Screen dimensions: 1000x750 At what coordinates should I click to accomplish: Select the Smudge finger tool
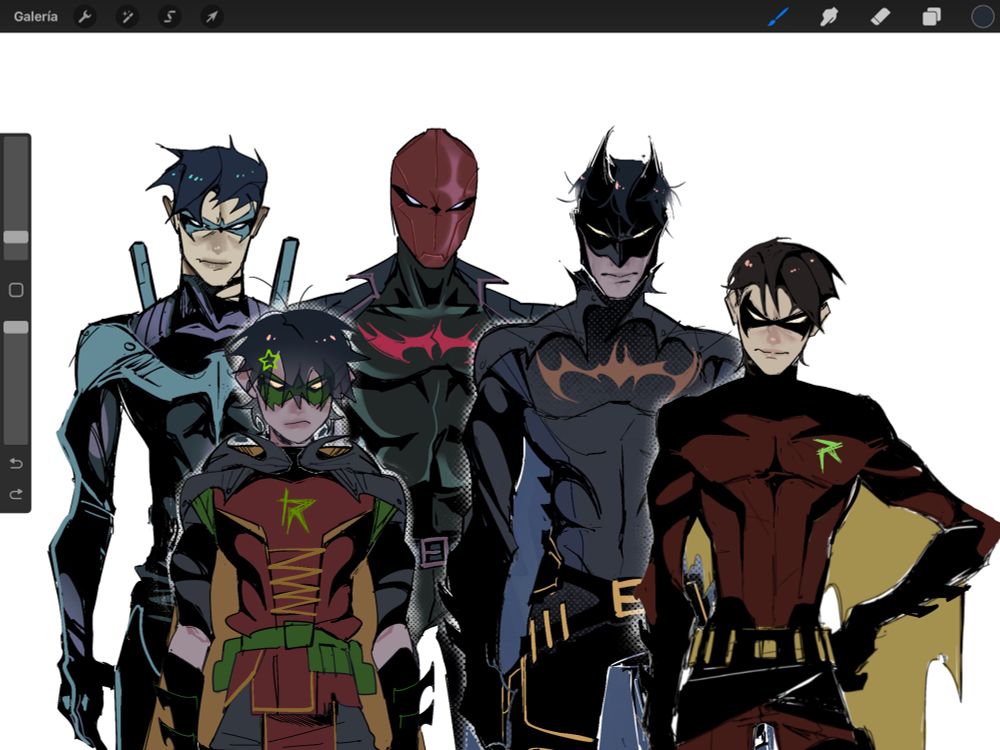click(828, 17)
